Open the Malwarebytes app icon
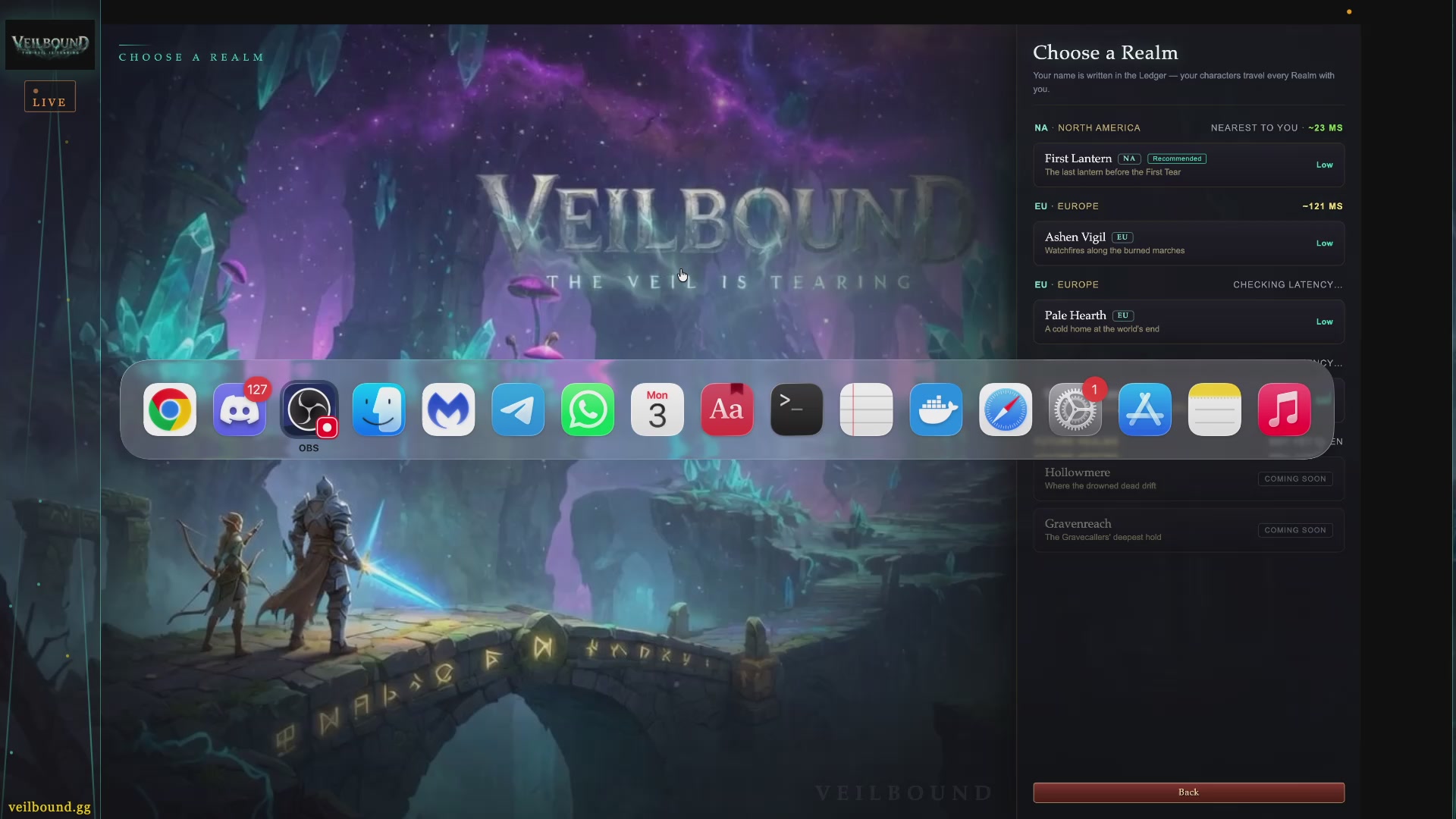This screenshot has height=819, width=1456. [x=449, y=409]
